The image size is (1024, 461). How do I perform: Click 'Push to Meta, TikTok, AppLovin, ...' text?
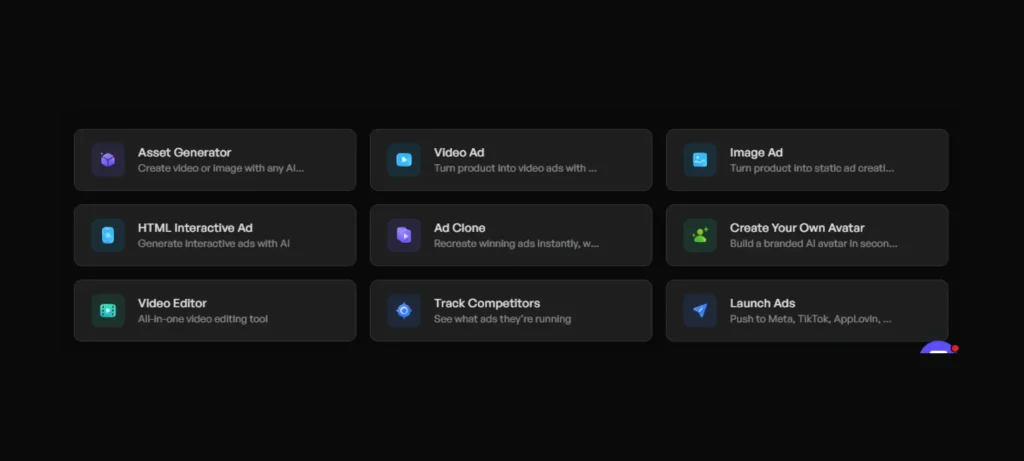(x=810, y=319)
